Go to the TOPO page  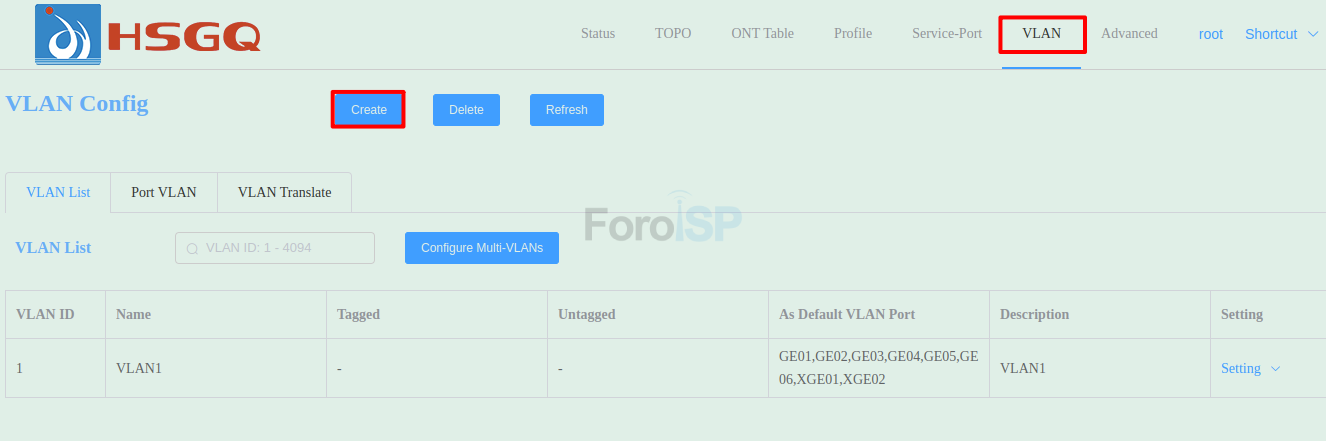(x=673, y=33)
